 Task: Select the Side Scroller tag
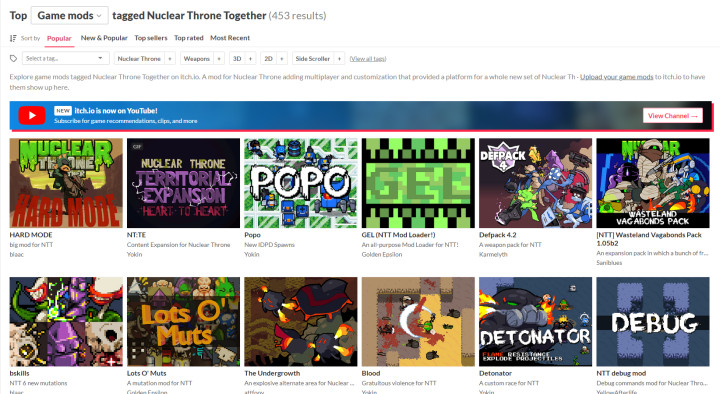click(x=313, y=58)
